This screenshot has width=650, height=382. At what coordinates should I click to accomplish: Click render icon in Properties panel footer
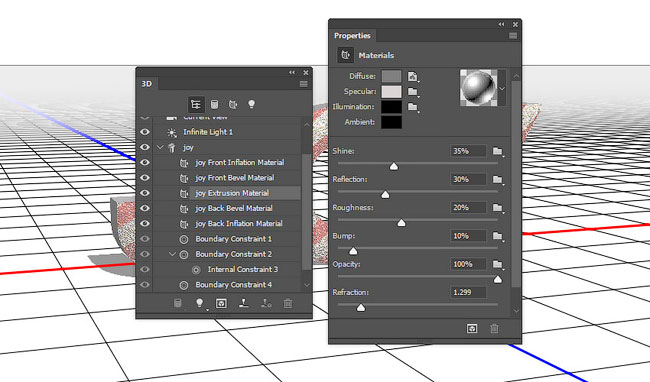click(472, 329)
